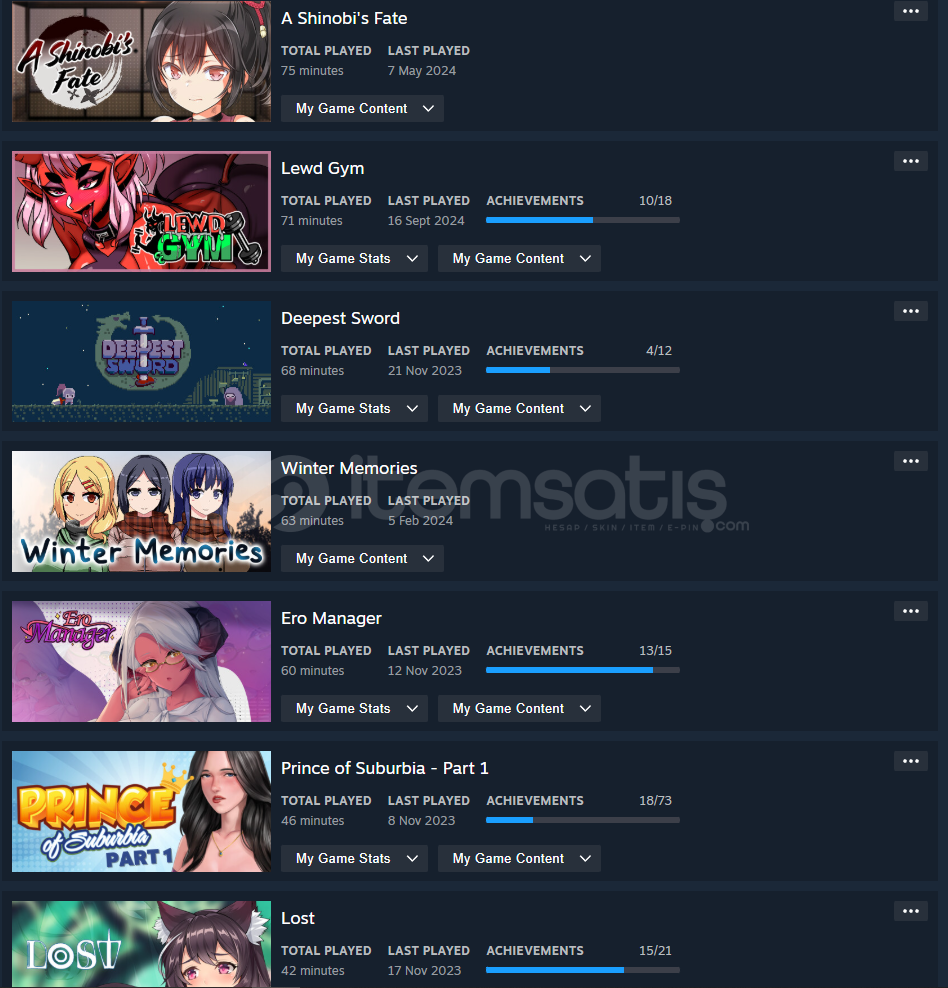Expand My Game Content for Prince of Suburbia
Image resolution: width=948 pixels, height=988 pixels.
(x=519, y=858)
